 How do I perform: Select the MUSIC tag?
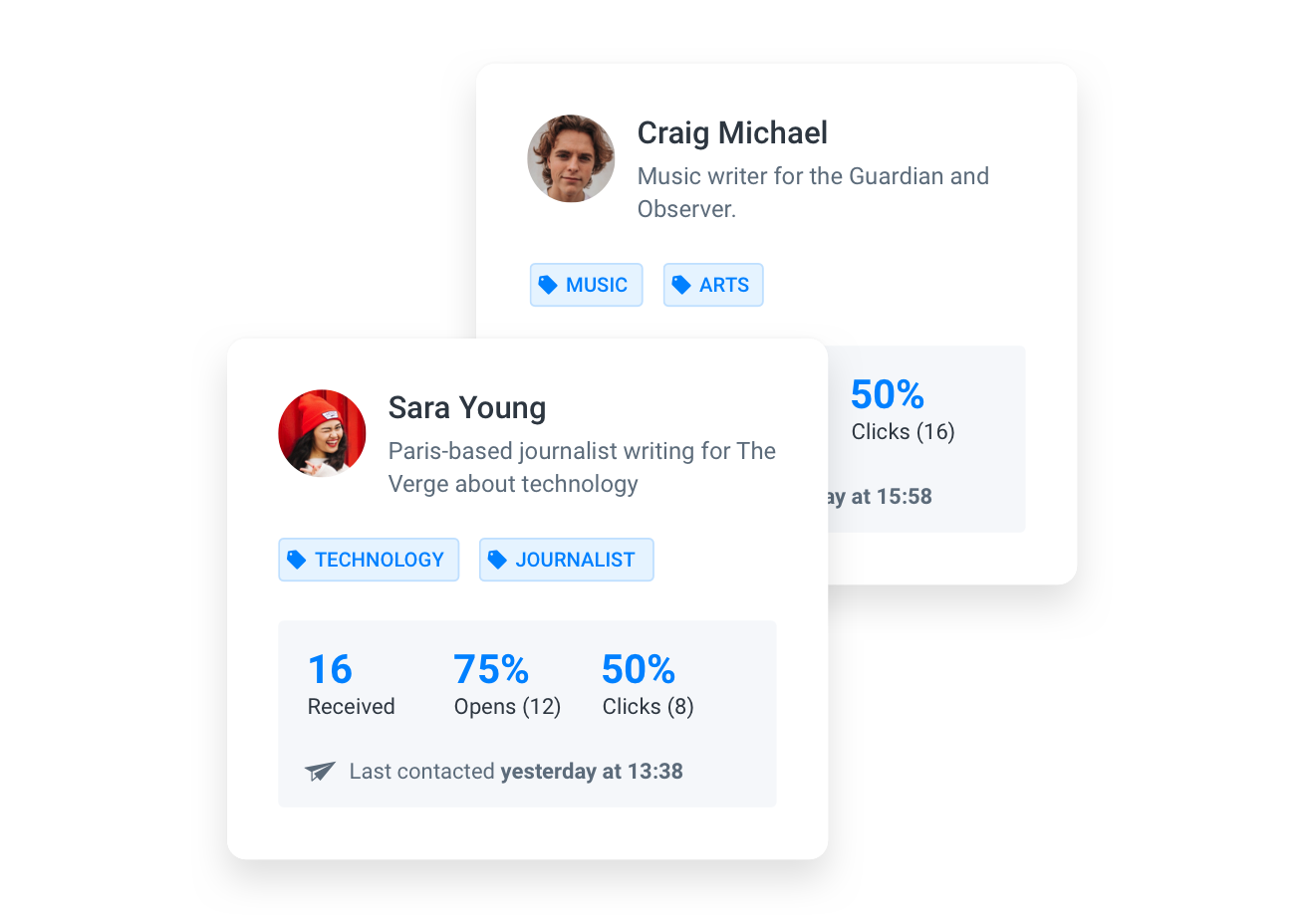coord(586,285)
